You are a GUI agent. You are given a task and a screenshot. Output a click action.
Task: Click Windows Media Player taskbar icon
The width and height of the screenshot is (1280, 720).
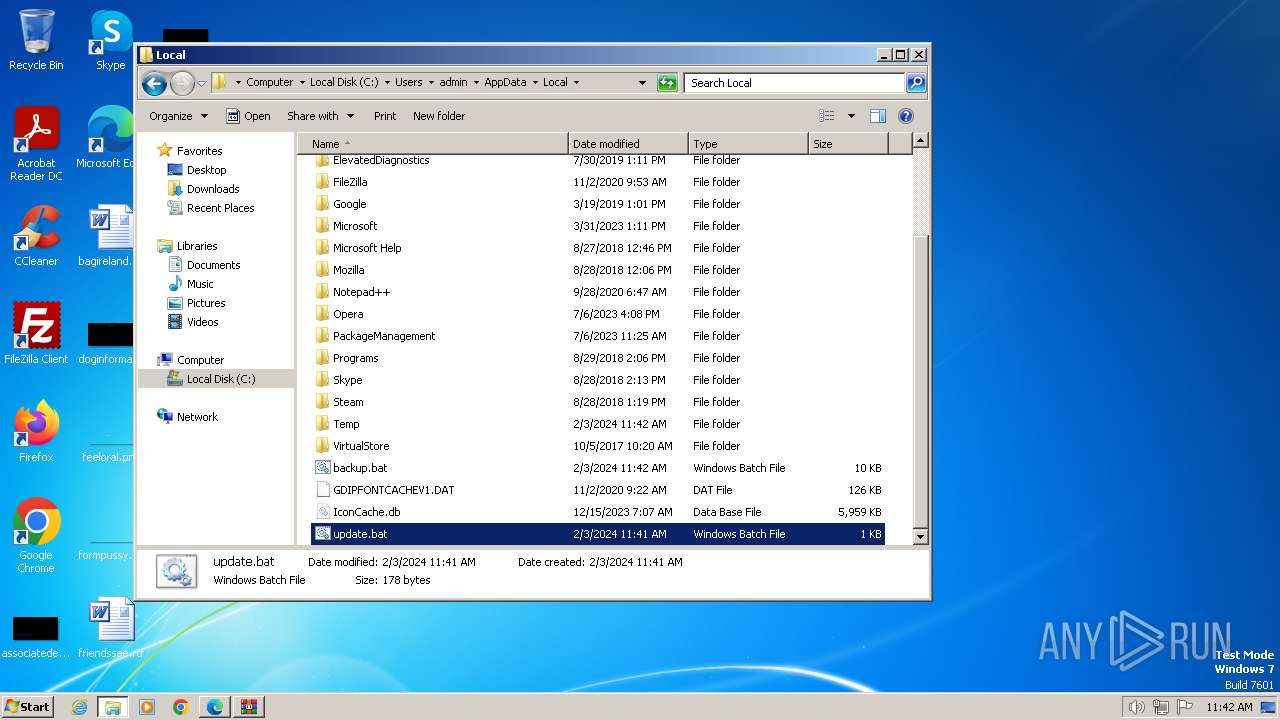point(147,707)
